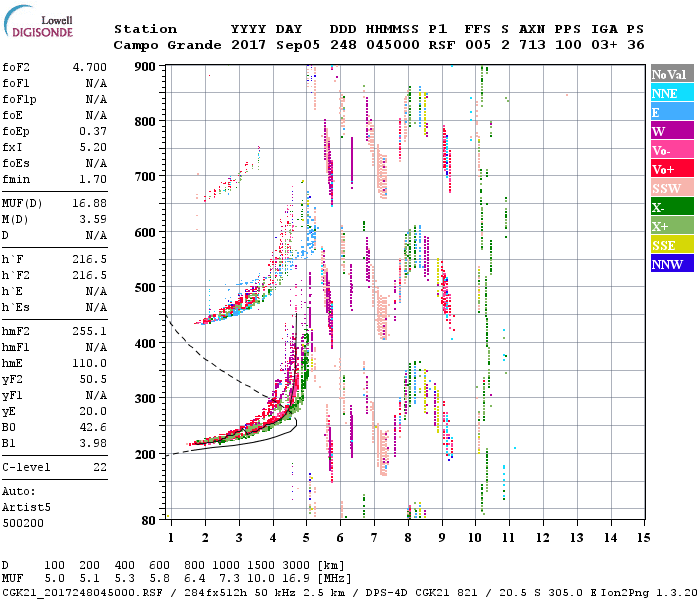700x600 pixels.
Task: Select the NNW legend swatch
Action: tap(672, 263)
